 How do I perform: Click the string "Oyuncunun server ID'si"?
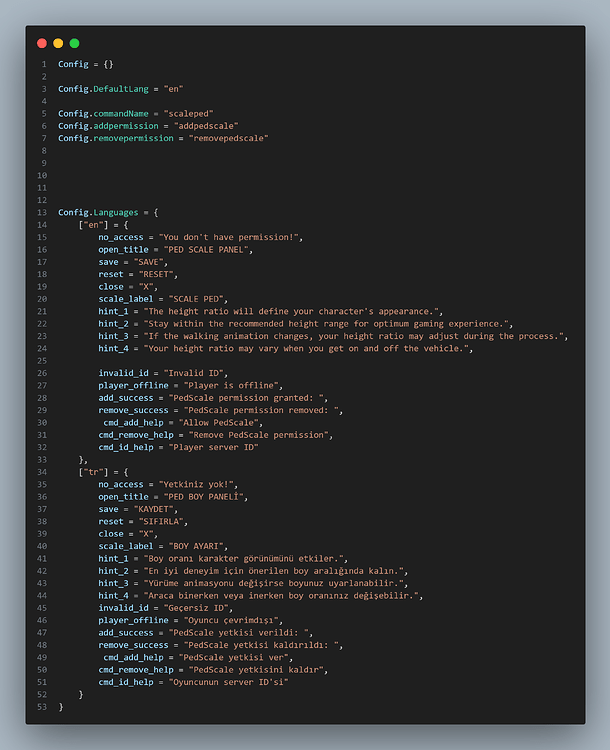coord(229,683)
